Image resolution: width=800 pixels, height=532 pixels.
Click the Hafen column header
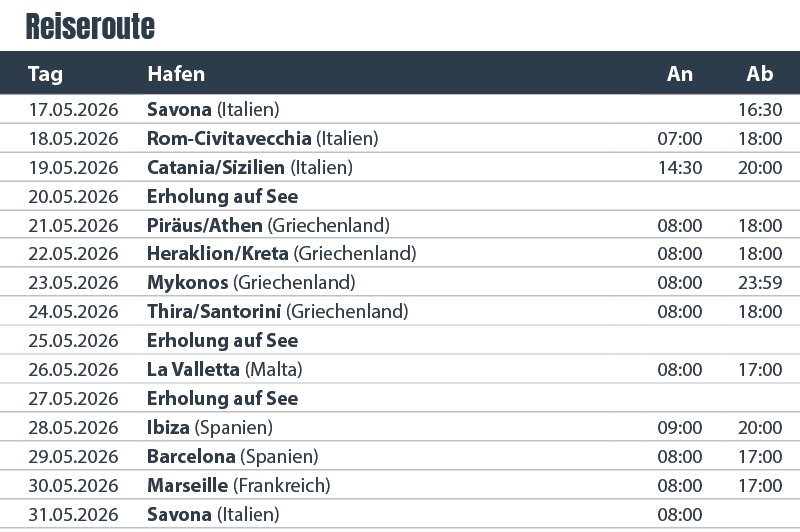(176, 75)
